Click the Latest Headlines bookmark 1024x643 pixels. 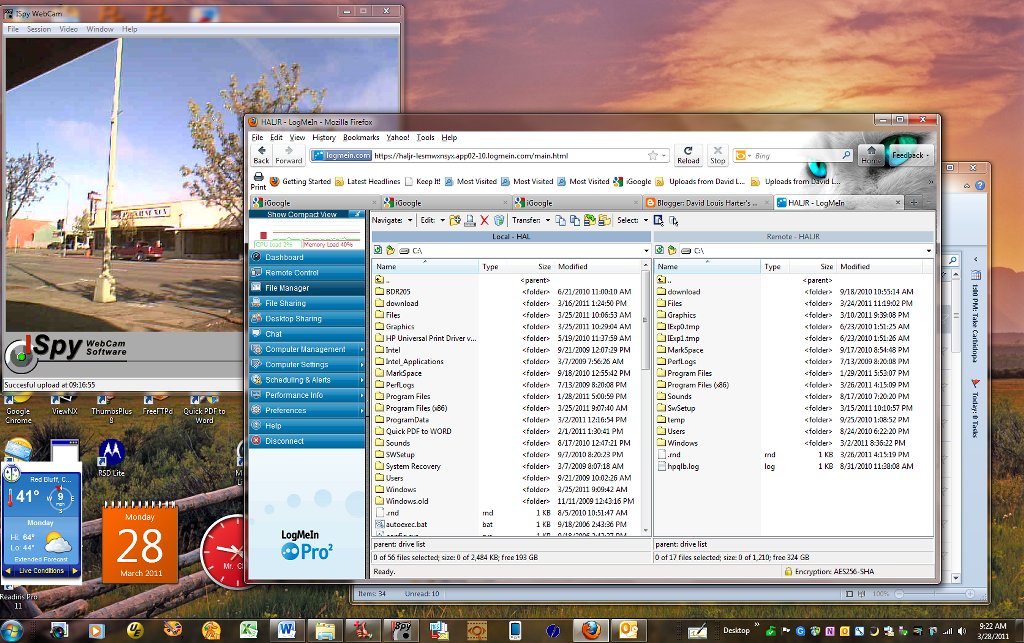point(368,181)
